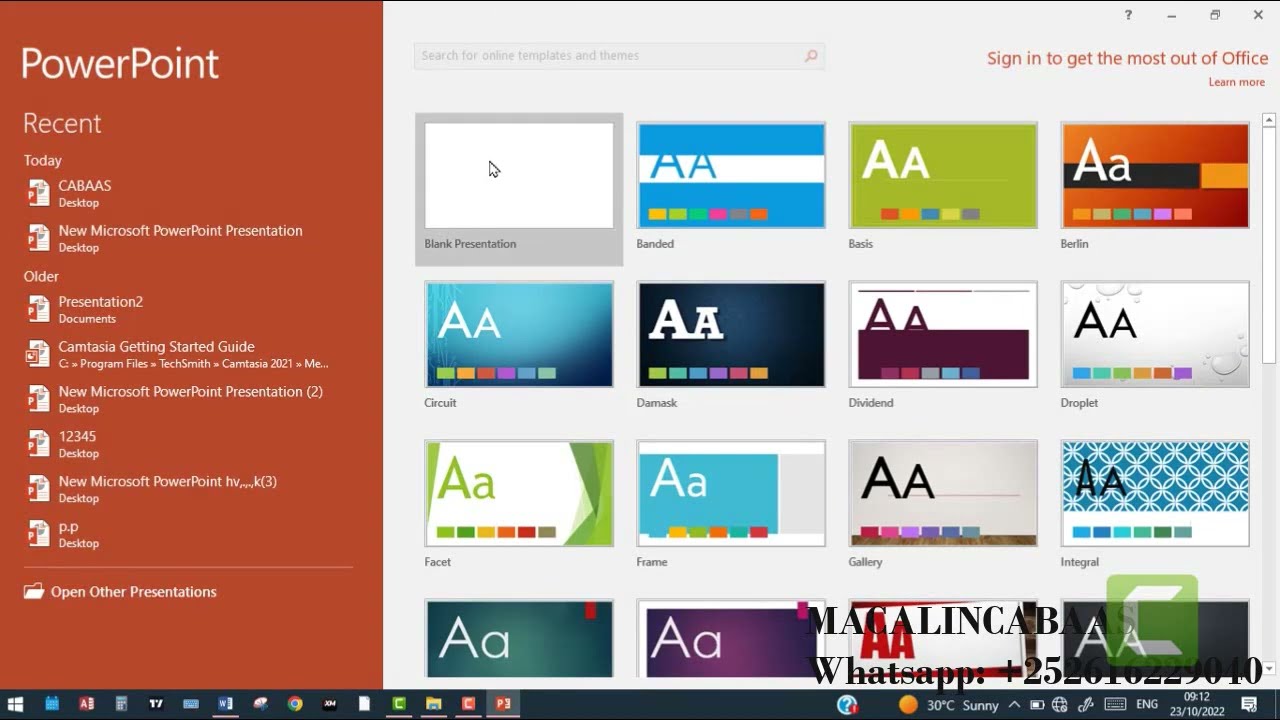The height and width of the screenshot is (720, 1280).
Task: Open the on-screen keyboard app in the taskbar
Action: pyautogui.click(x=191, y=704)
